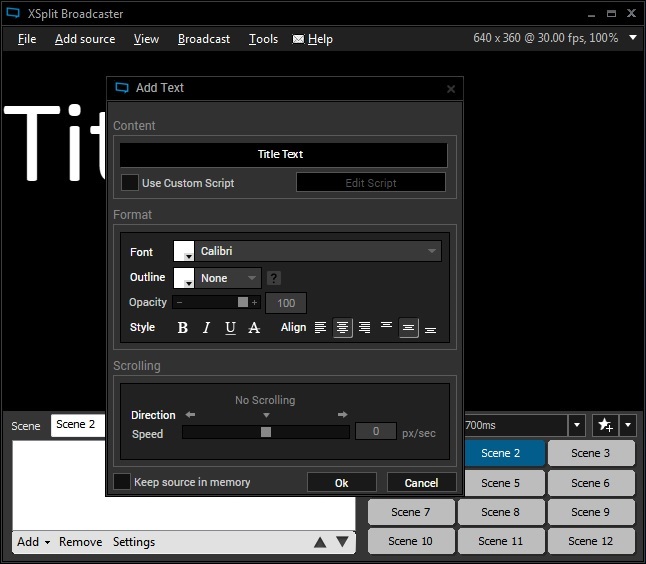
Task: Align text to the right
Action: [364, 328]
